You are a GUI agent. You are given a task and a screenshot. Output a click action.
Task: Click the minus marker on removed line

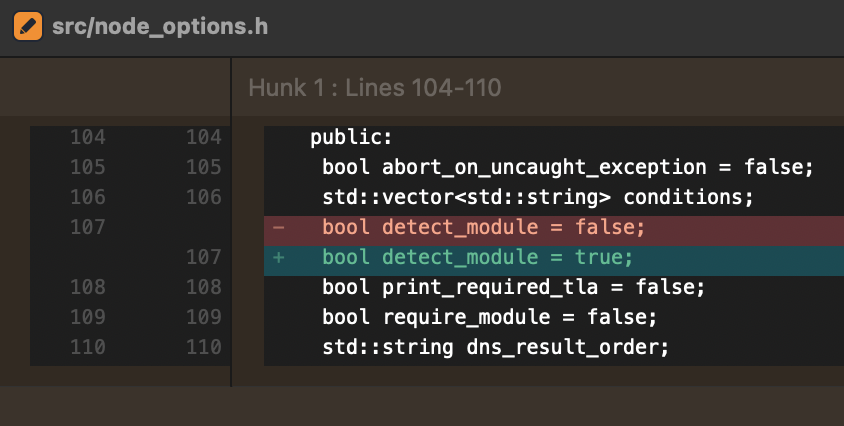coord(278,228)
